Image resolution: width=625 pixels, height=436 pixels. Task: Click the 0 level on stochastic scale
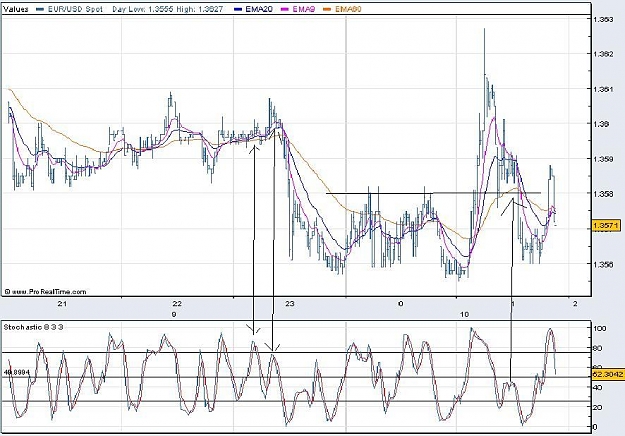tap(596, 427)
